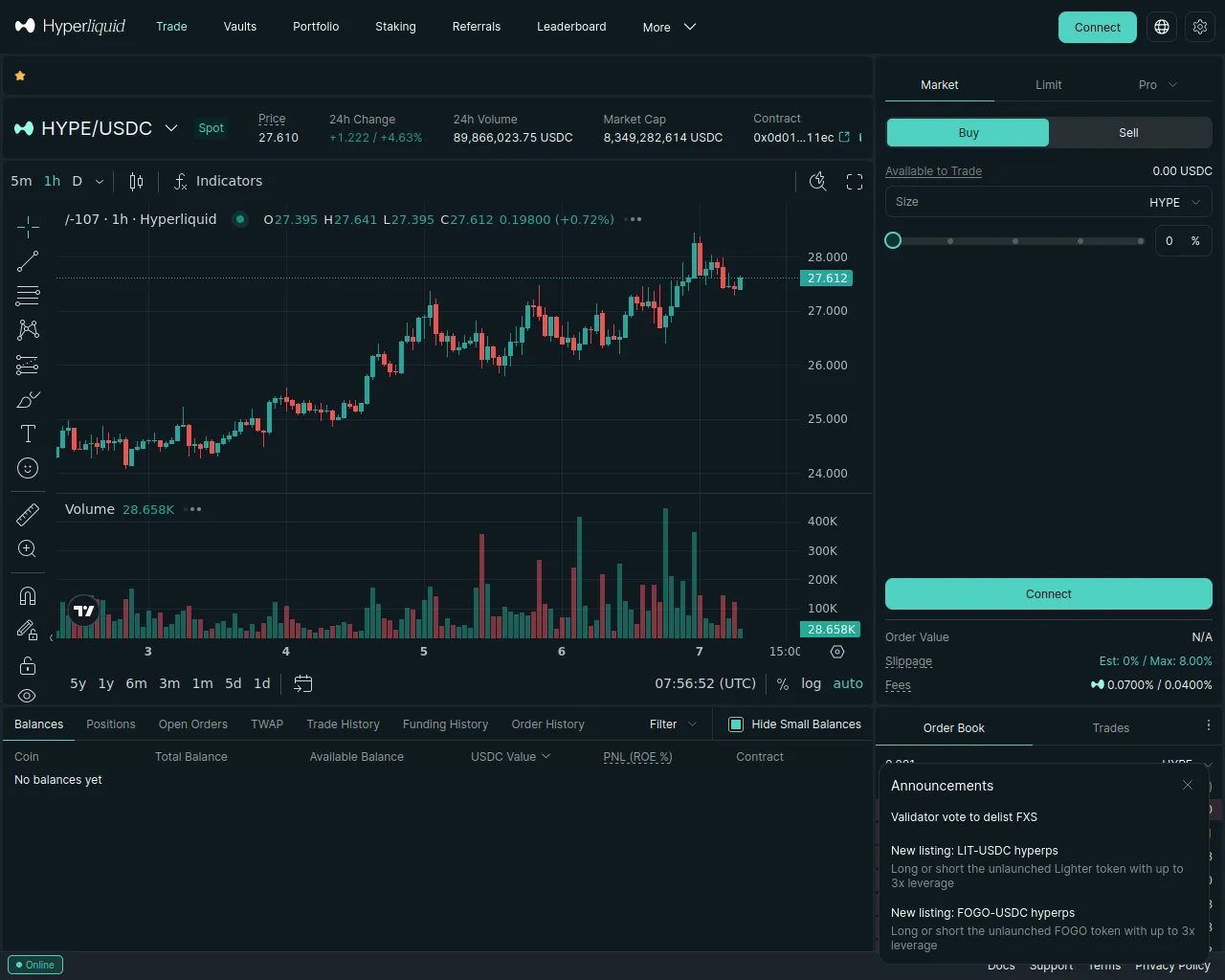Open the ruler measure tool
The height and width of the screenshot is (980, 1225).
click(28, 515)
